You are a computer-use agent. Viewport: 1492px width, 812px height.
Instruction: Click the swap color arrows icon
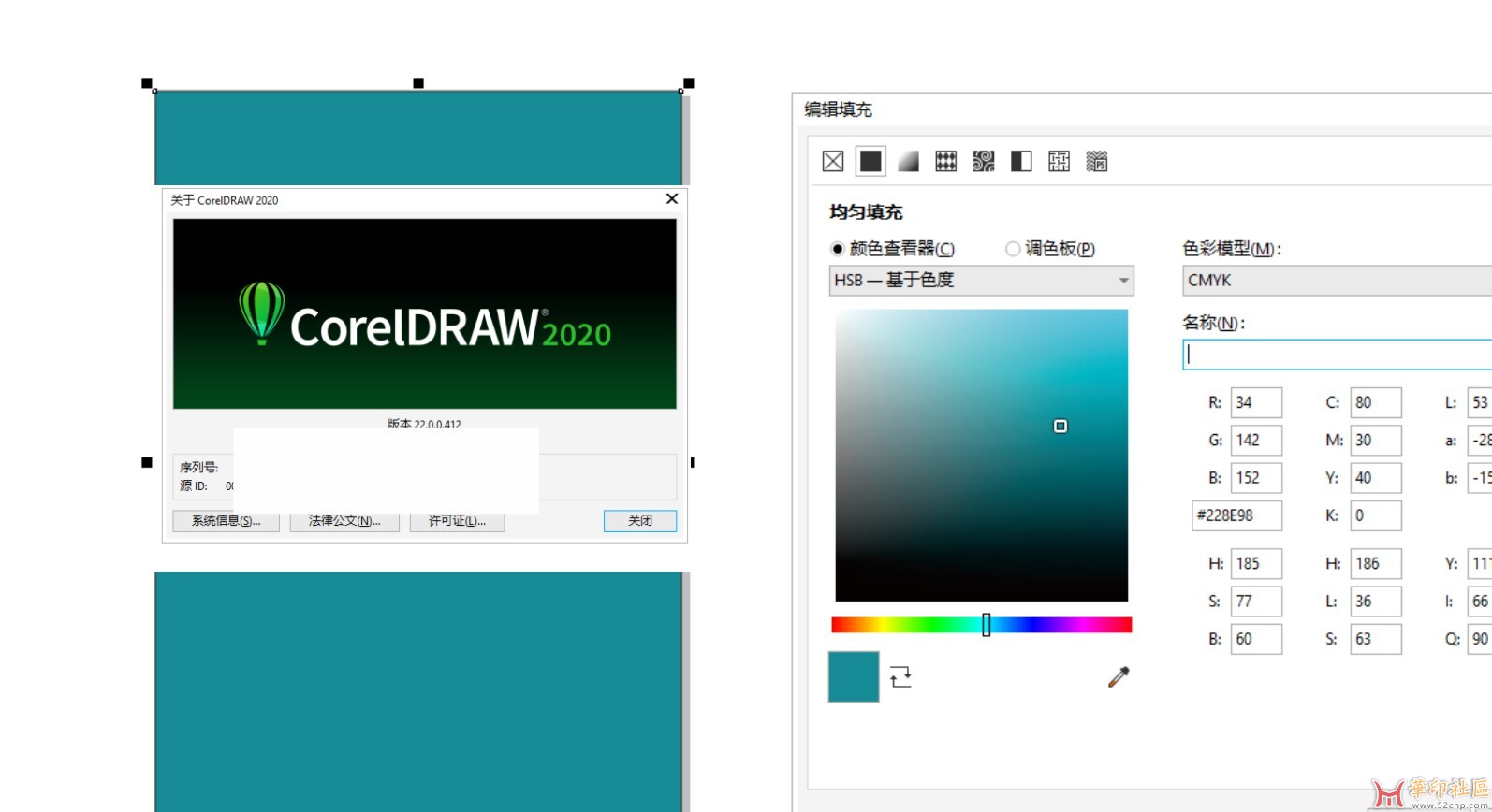click(x=900, y=676)
